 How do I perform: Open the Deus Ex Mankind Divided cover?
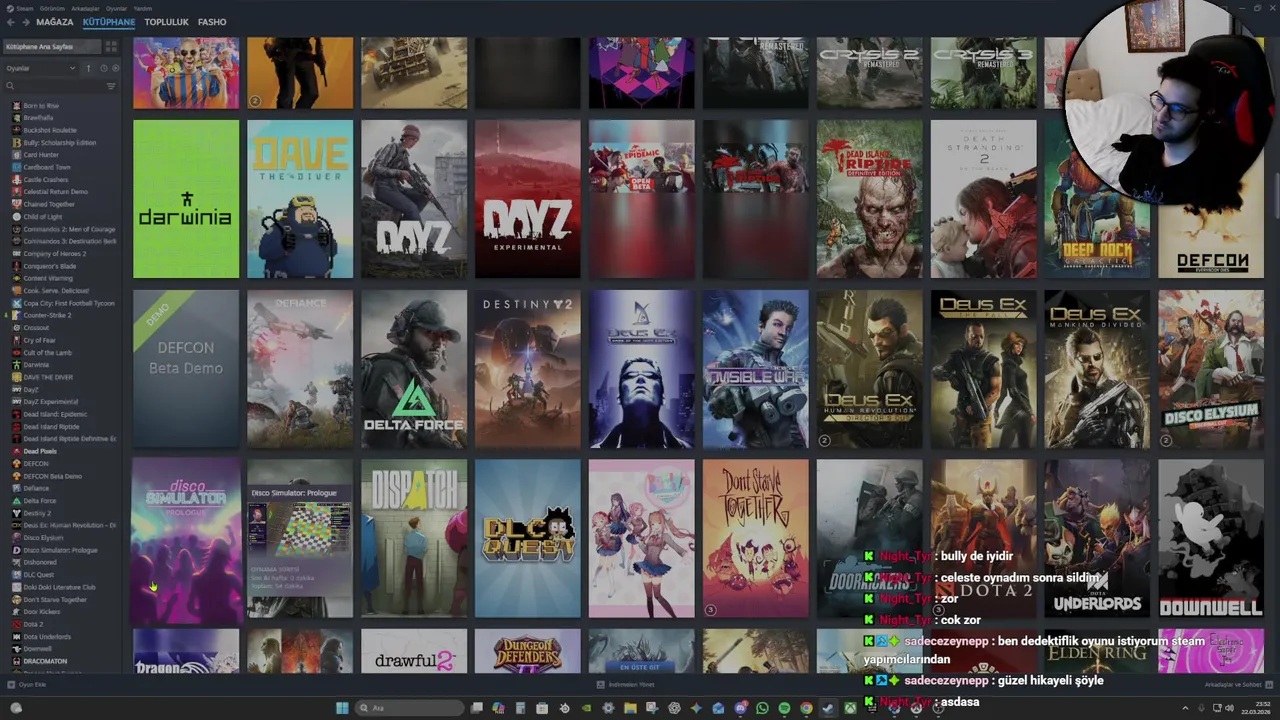coord(1098,369)
